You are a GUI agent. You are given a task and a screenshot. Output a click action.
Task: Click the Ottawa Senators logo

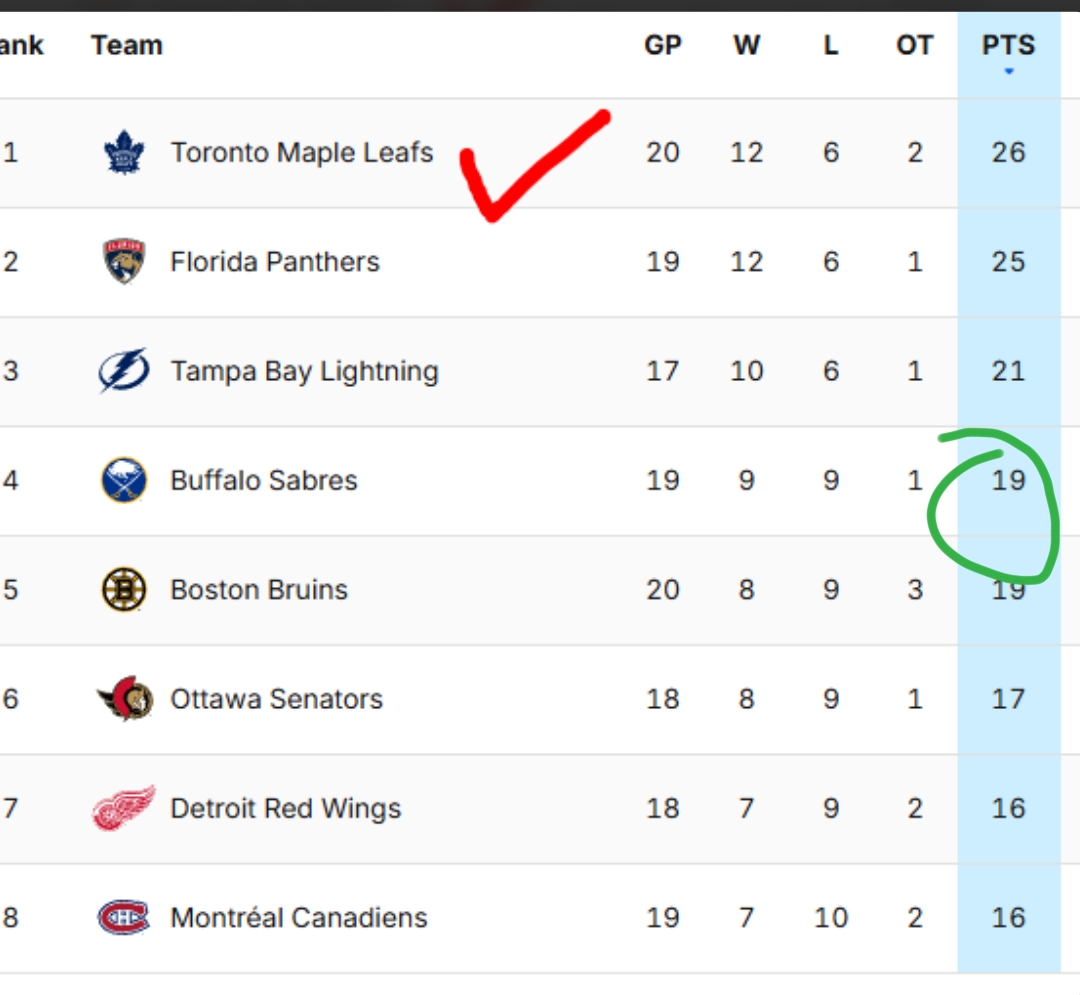(124, 698)
